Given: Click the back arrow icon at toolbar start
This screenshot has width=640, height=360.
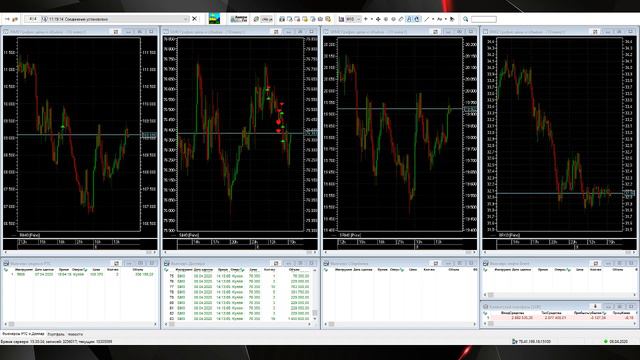Looking at the screenshot, I should pos(7,19).
